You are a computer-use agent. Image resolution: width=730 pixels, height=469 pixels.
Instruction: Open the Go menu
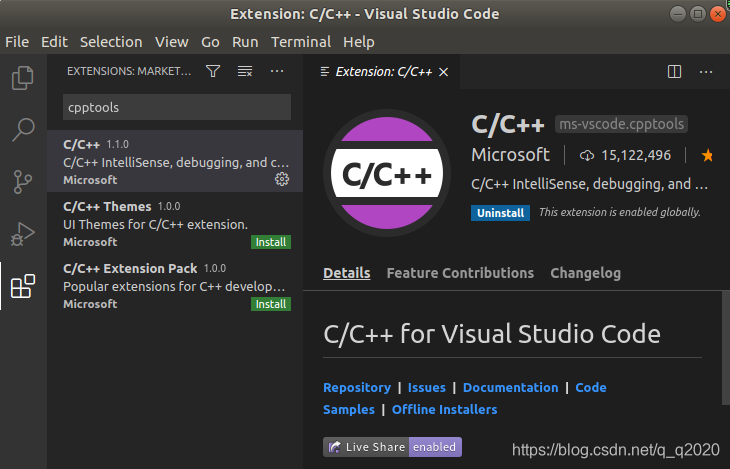click(x=210, y=42)
